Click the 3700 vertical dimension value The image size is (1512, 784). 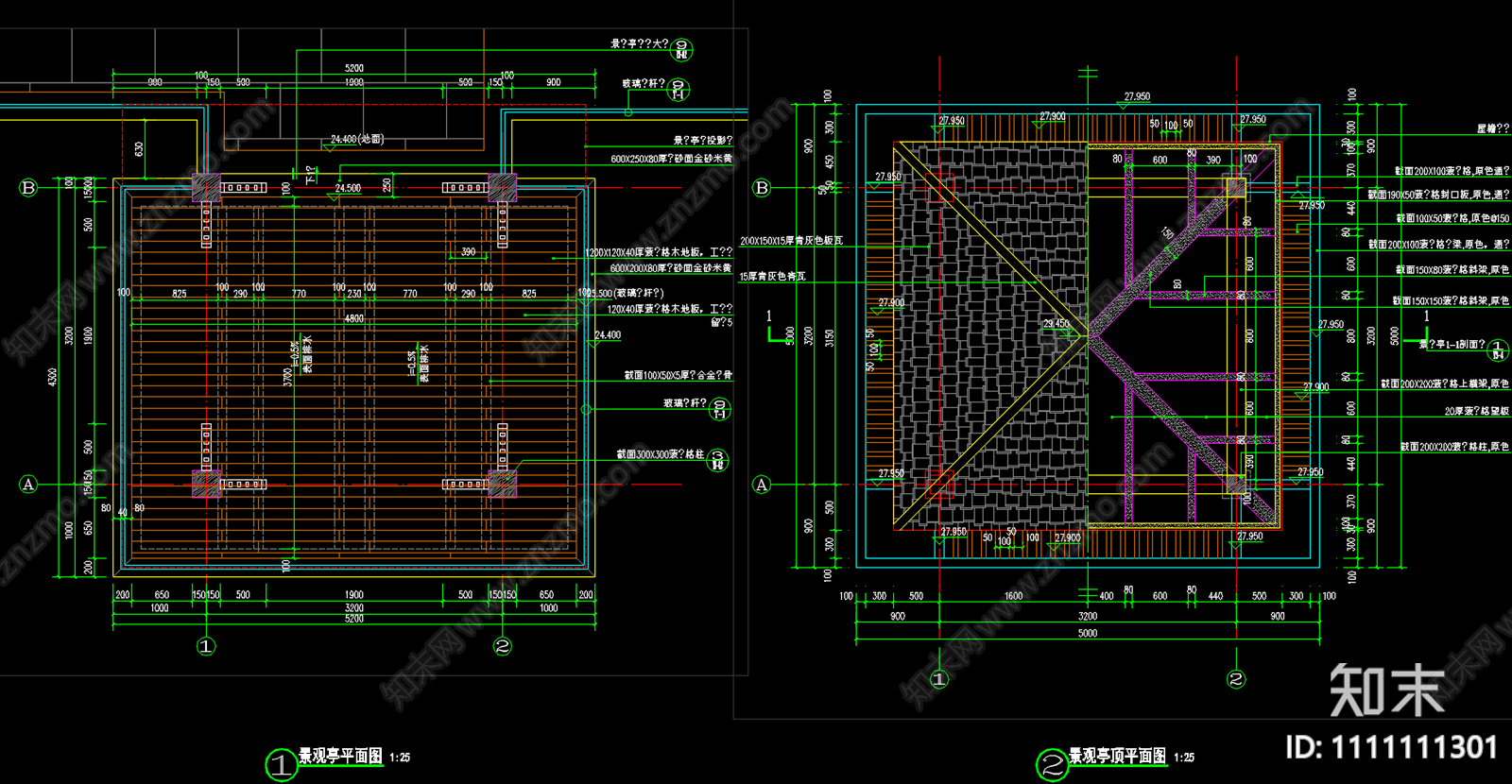288,376
